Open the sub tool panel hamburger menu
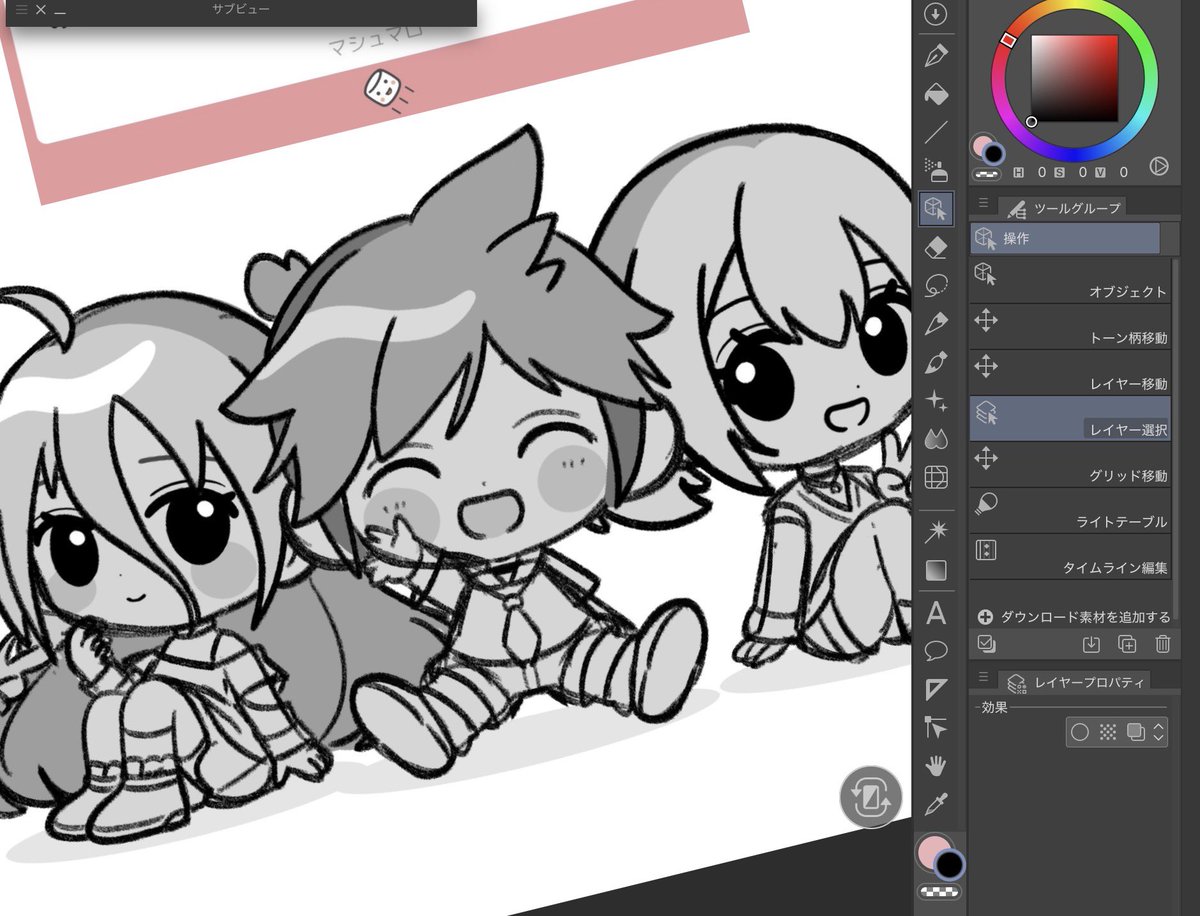 tap(983, 202)
